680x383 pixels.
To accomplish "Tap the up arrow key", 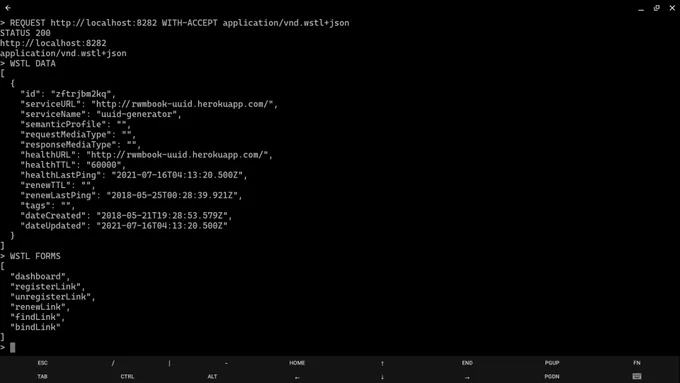I will point(382,363).
